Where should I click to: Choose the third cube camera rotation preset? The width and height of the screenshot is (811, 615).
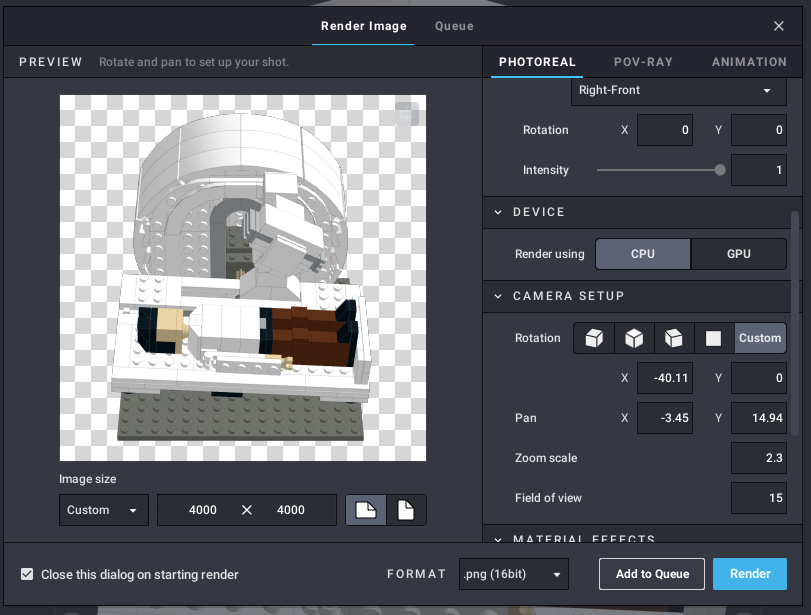pyautogui.click(x=674, y=338)
